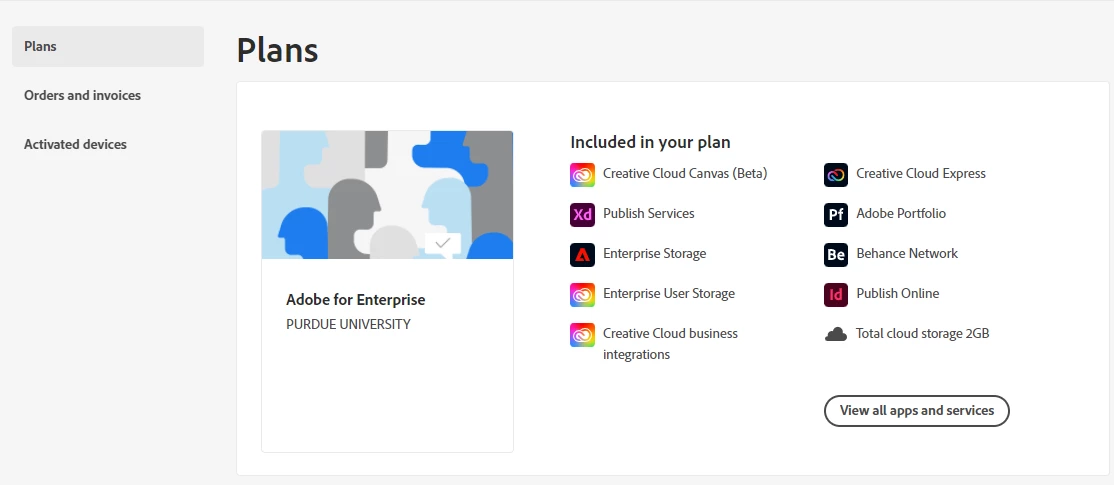
Task: Click the Creative Cloud Express icon
Action: click(836, 175)
